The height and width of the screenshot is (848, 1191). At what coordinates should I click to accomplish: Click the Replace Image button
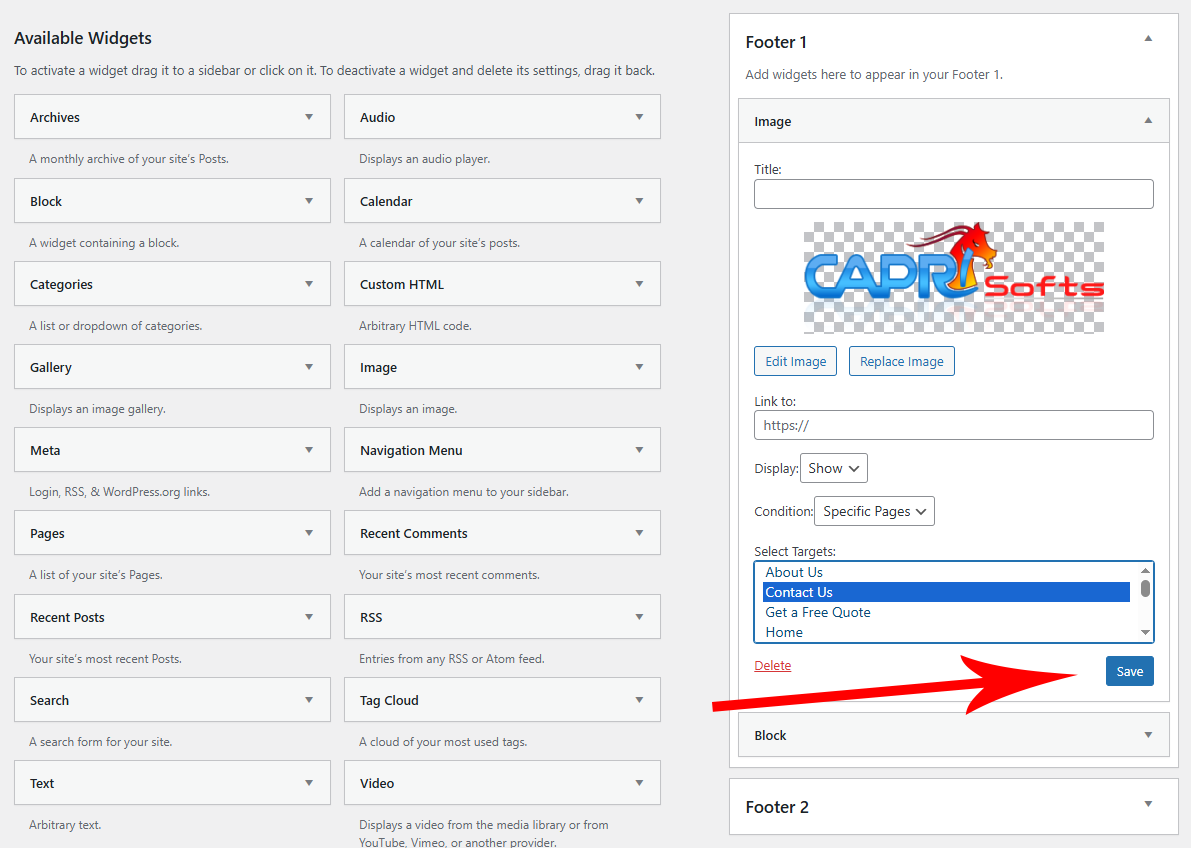902,361
